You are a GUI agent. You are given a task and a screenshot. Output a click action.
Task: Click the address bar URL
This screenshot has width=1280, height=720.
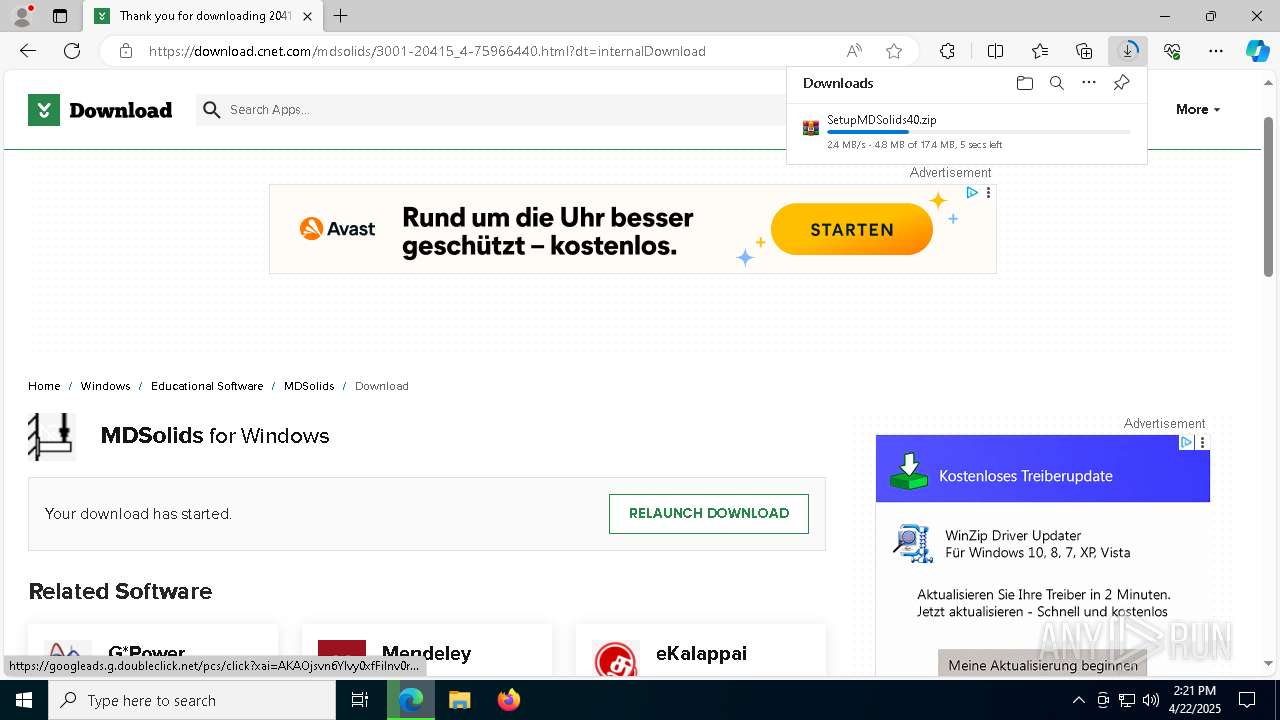click(x=427, y=51)
